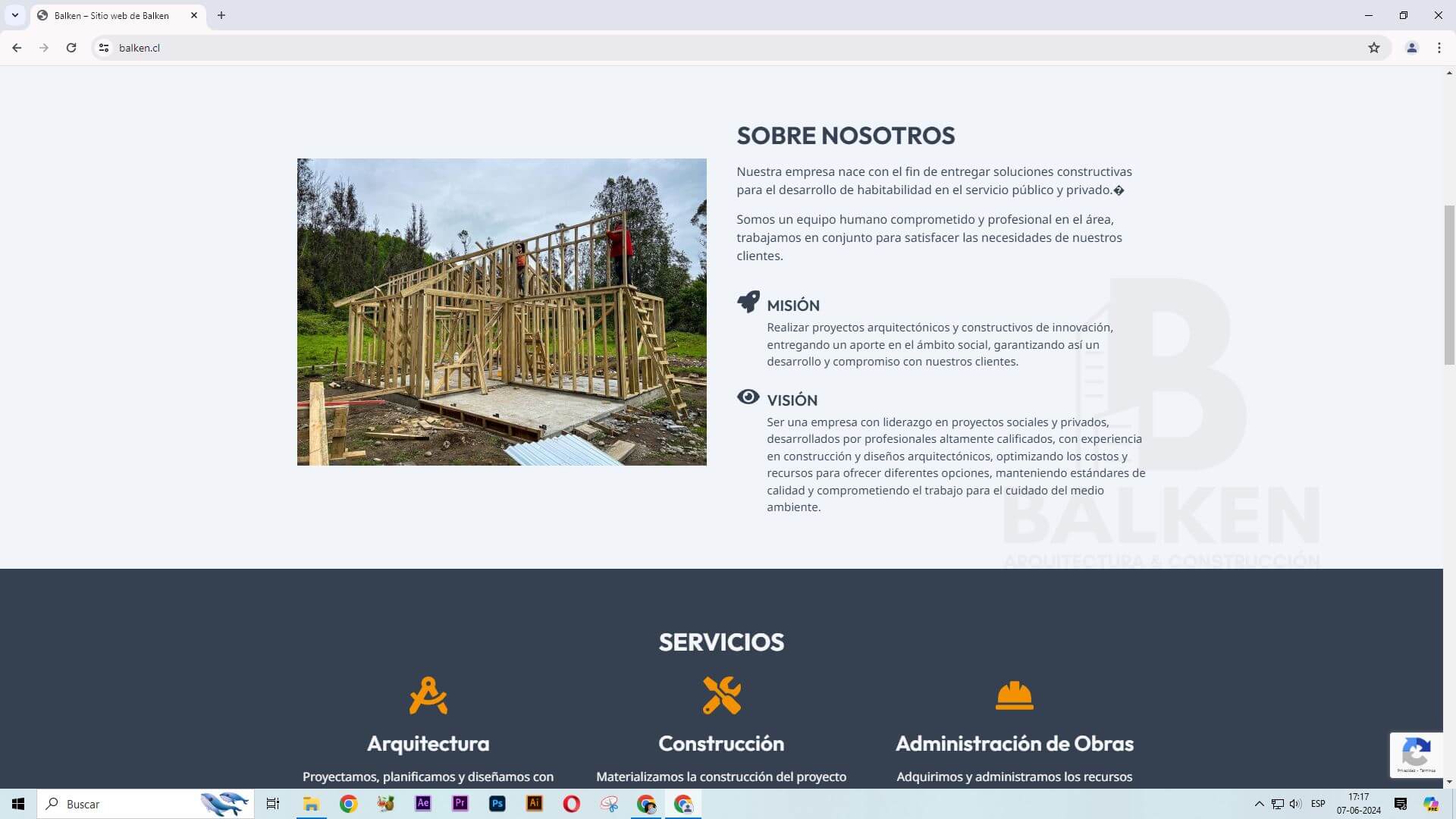This screenshot has width=1456, height=819.
Task: Open the Chrome profile avatar button
Action: click(x=1412, y=48)
